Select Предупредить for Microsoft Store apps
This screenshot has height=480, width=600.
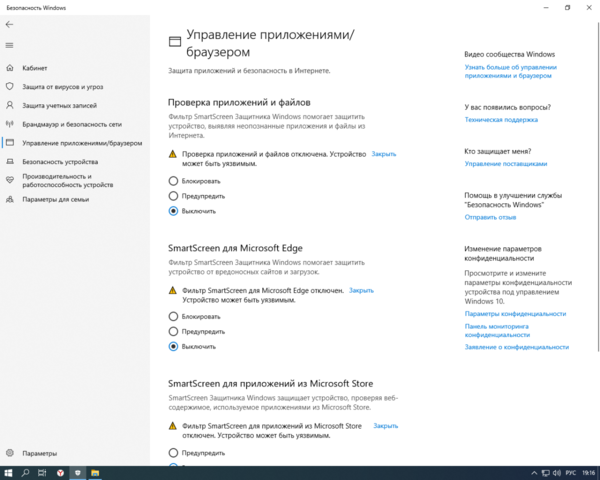click(x=197, y=453)
